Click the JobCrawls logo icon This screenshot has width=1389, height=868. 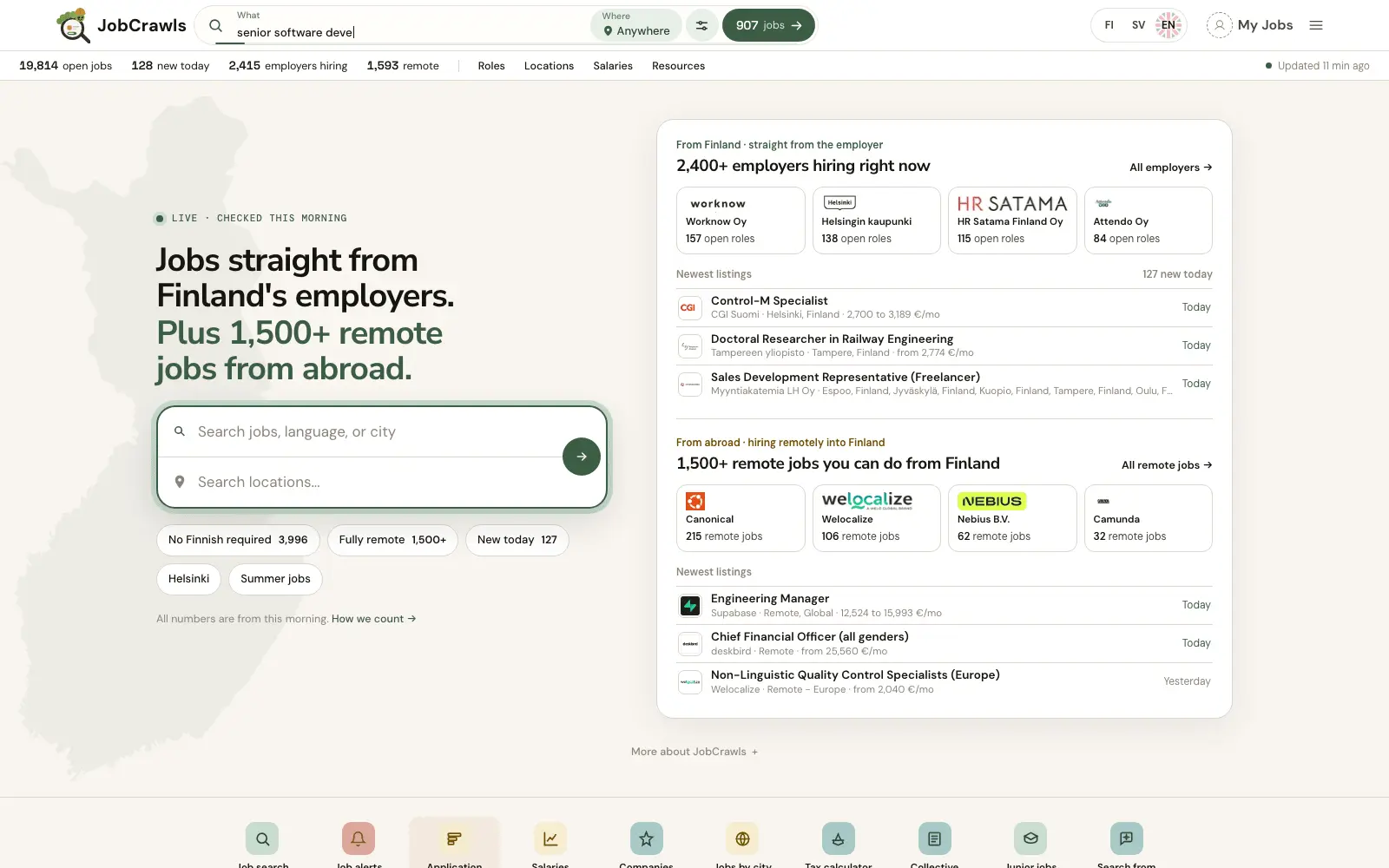pos(73,25)
